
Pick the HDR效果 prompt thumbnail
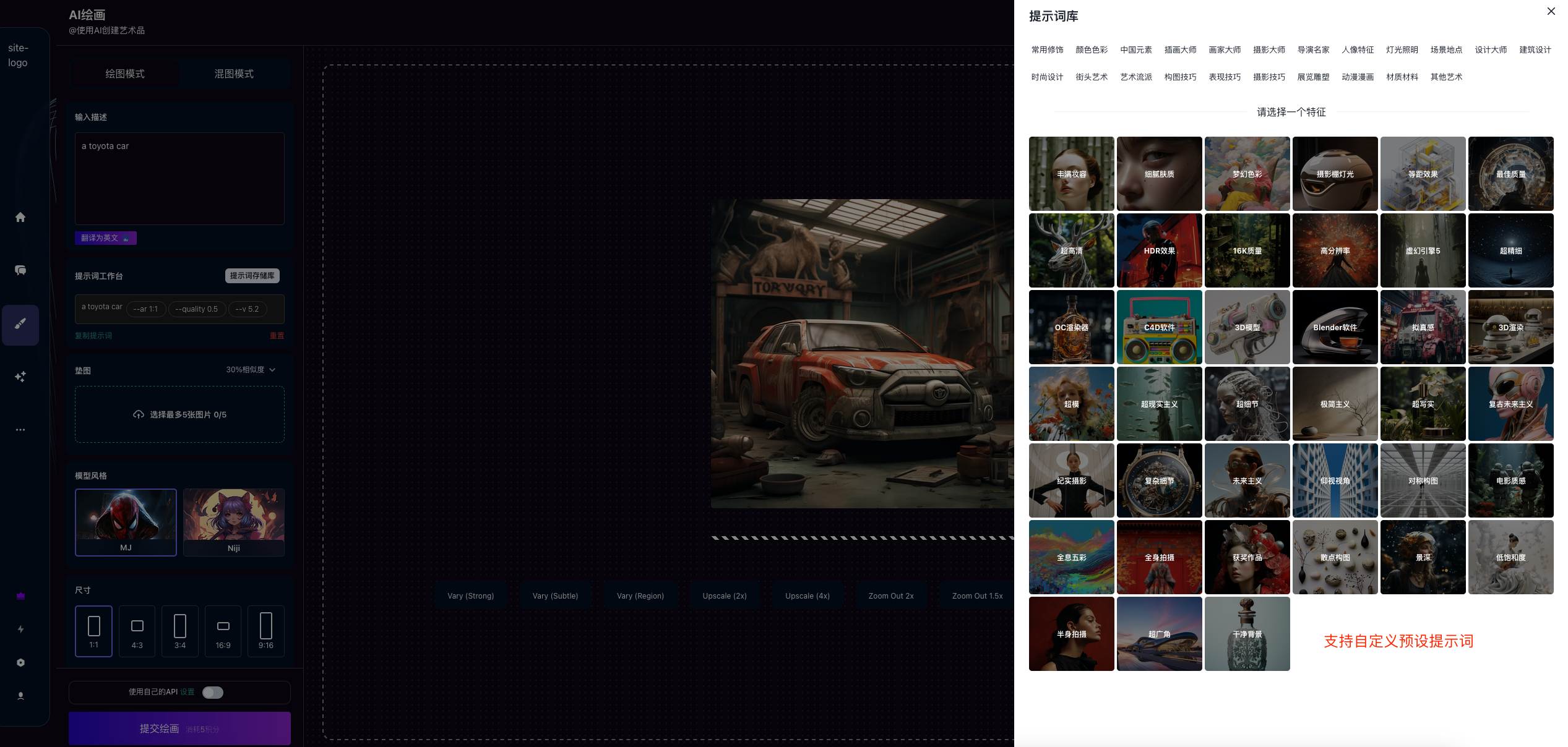(x=1159, y=250)
